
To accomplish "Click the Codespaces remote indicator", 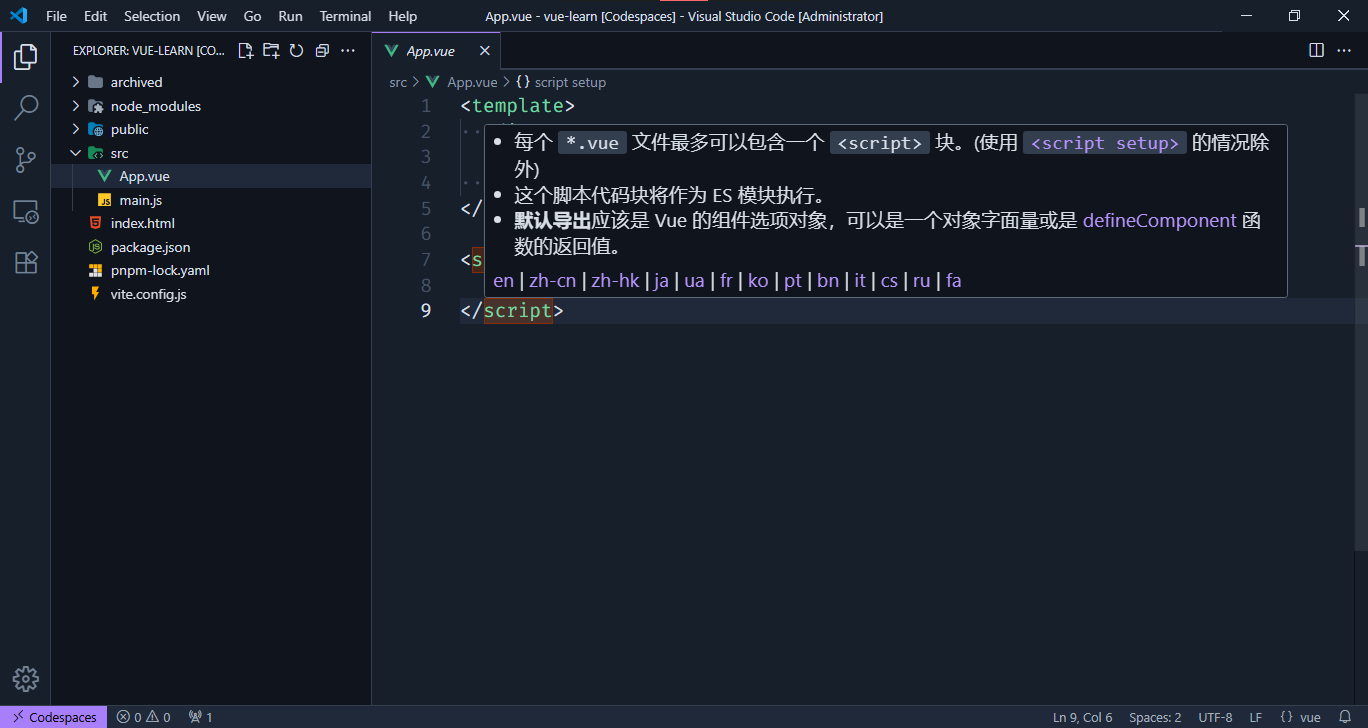I will (x=55, y=717).
